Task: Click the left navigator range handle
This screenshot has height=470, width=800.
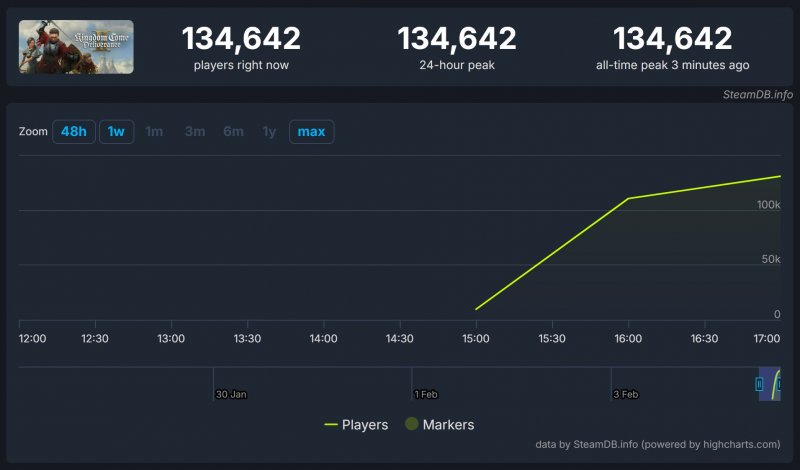Action: pos(759,384)
